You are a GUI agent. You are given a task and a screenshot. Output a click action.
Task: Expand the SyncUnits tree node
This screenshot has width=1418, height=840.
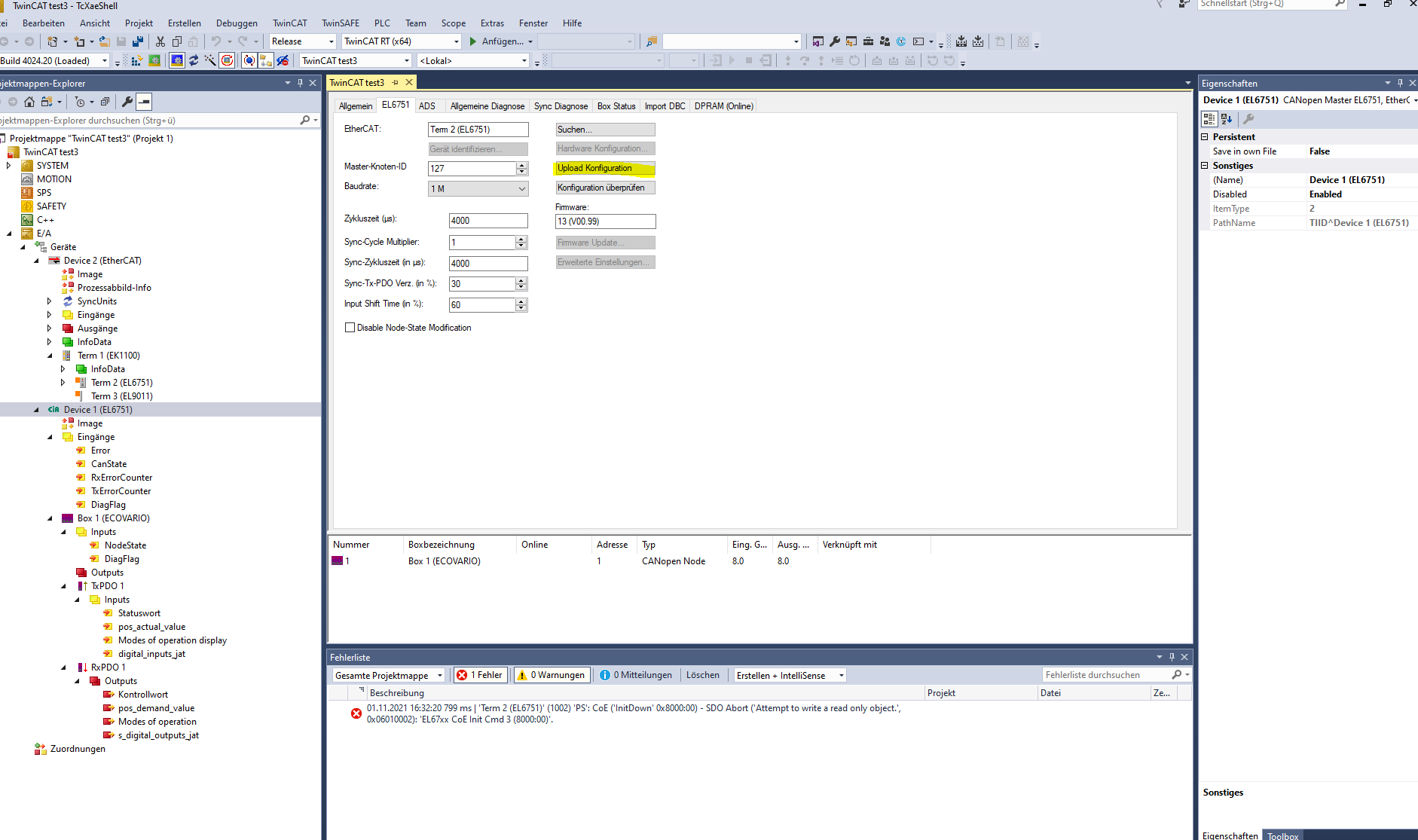click(x=50, y=301)
